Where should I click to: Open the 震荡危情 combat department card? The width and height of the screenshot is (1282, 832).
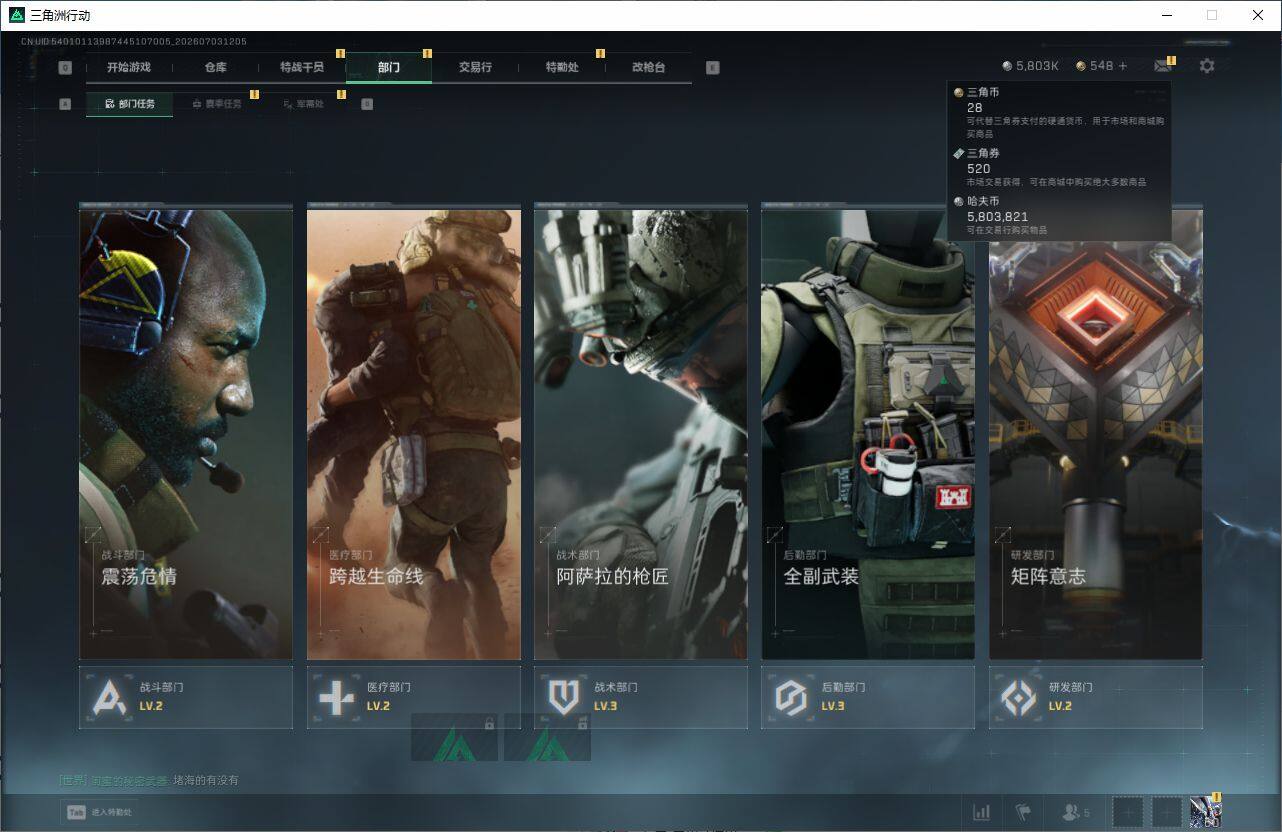[186, 432]
